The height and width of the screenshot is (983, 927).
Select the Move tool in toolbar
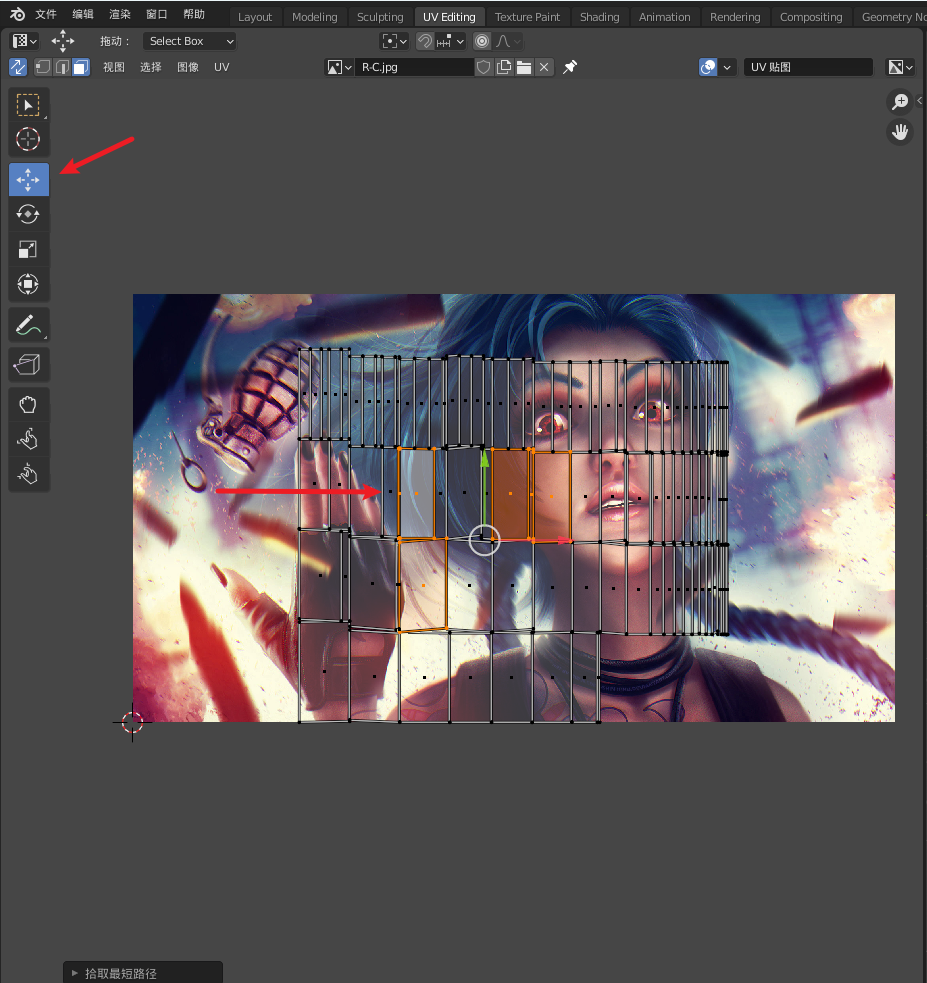pos(29,180)
